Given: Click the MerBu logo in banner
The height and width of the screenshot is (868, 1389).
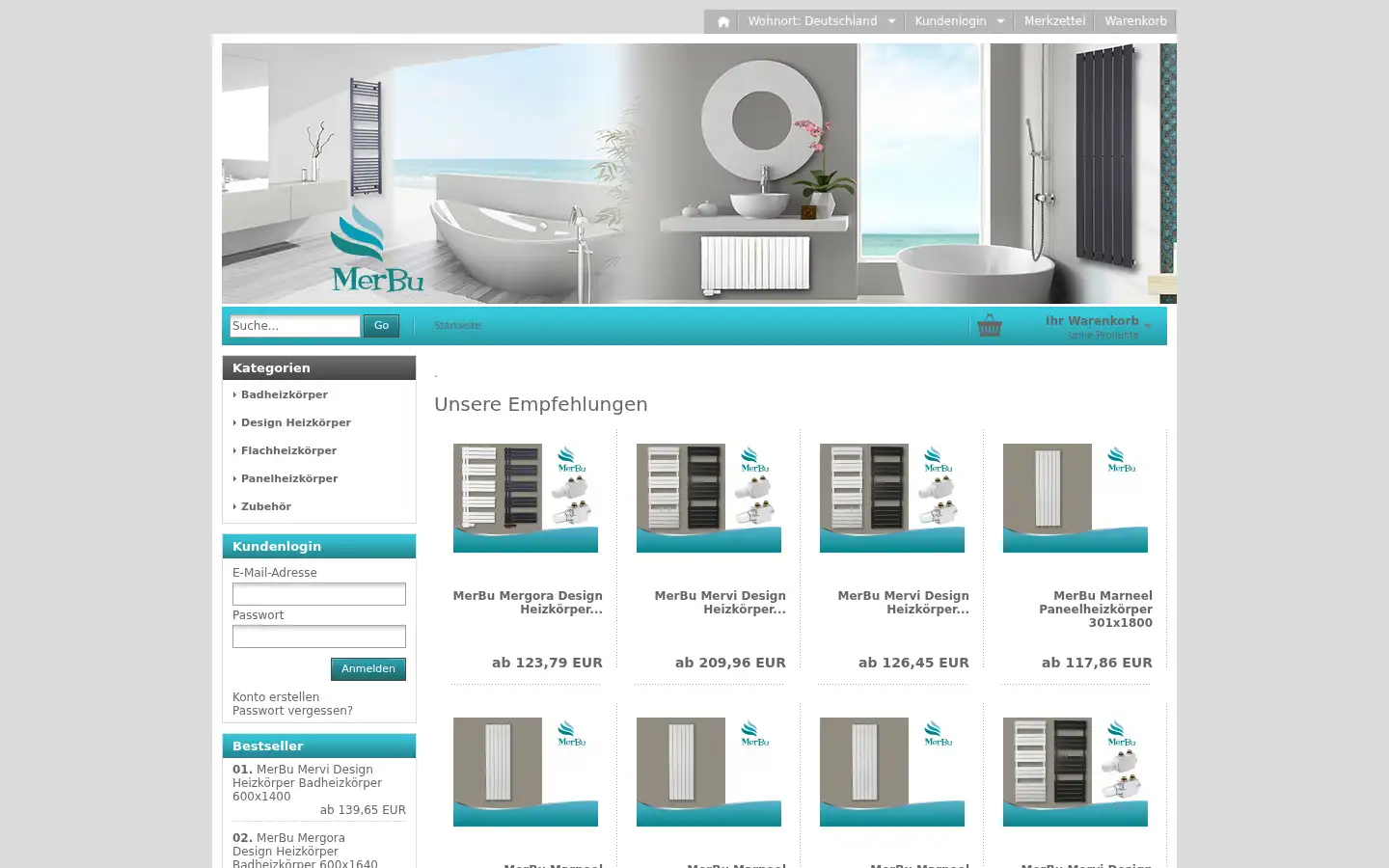Looking at the screenshot, I should point(377,249).
